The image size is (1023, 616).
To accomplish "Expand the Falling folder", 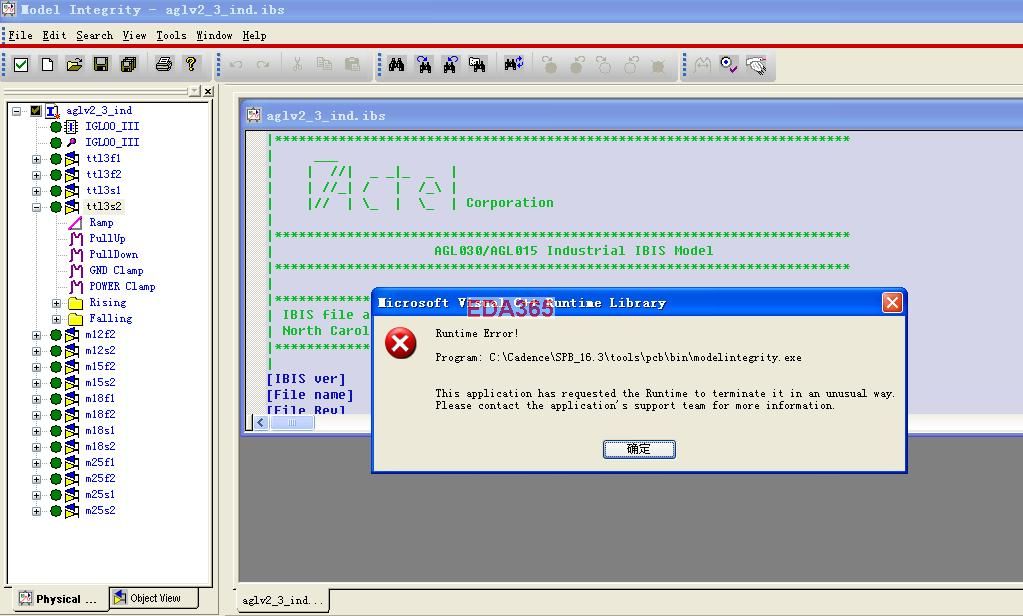I will tap(57, 319).
